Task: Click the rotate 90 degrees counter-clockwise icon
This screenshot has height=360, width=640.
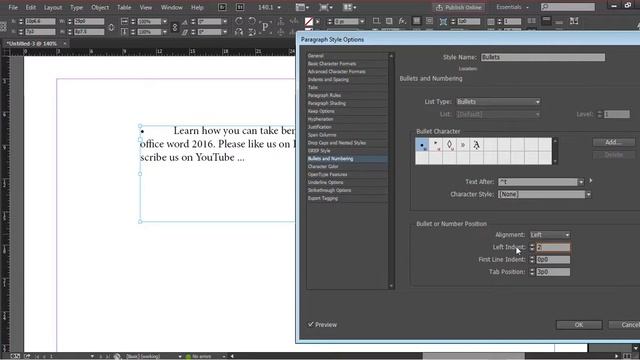Action: [252, 21]
